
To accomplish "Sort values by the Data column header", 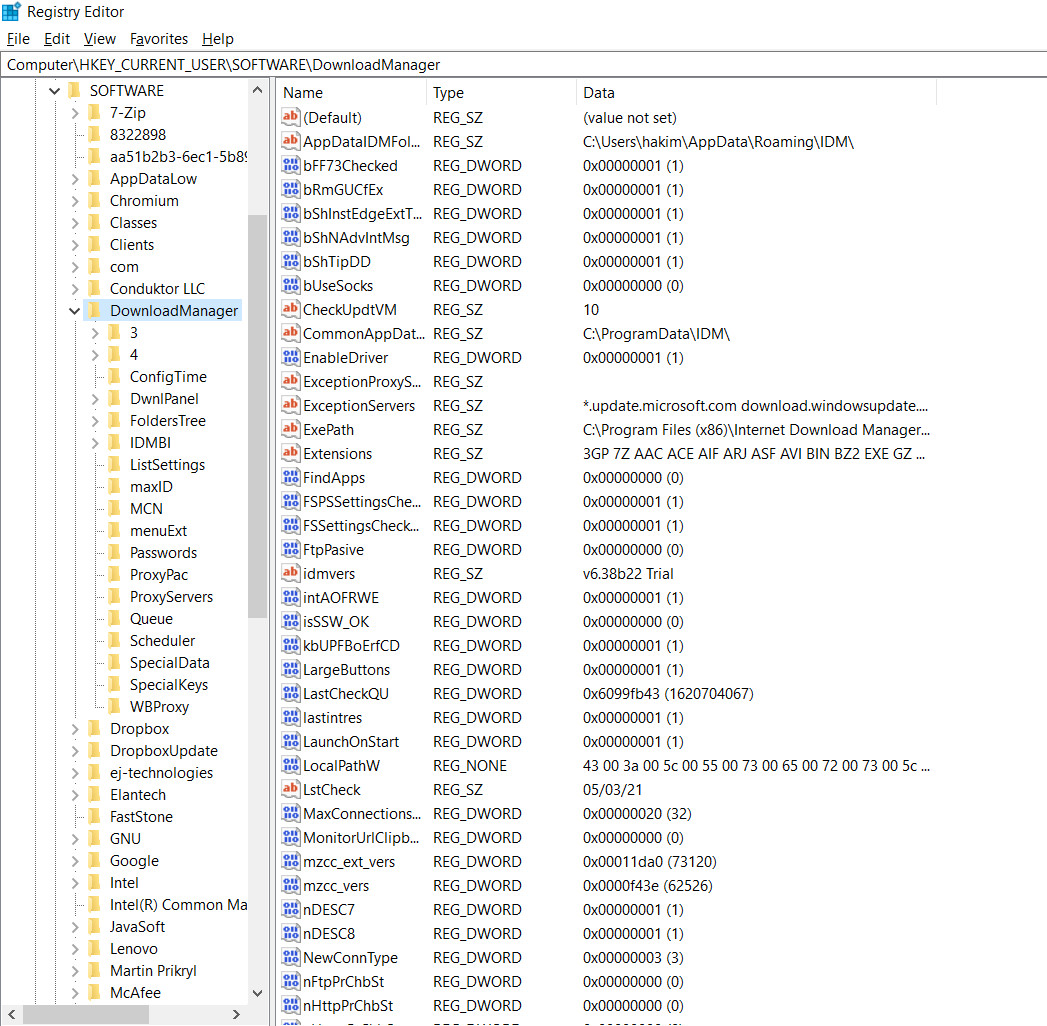I will [757, 93].
